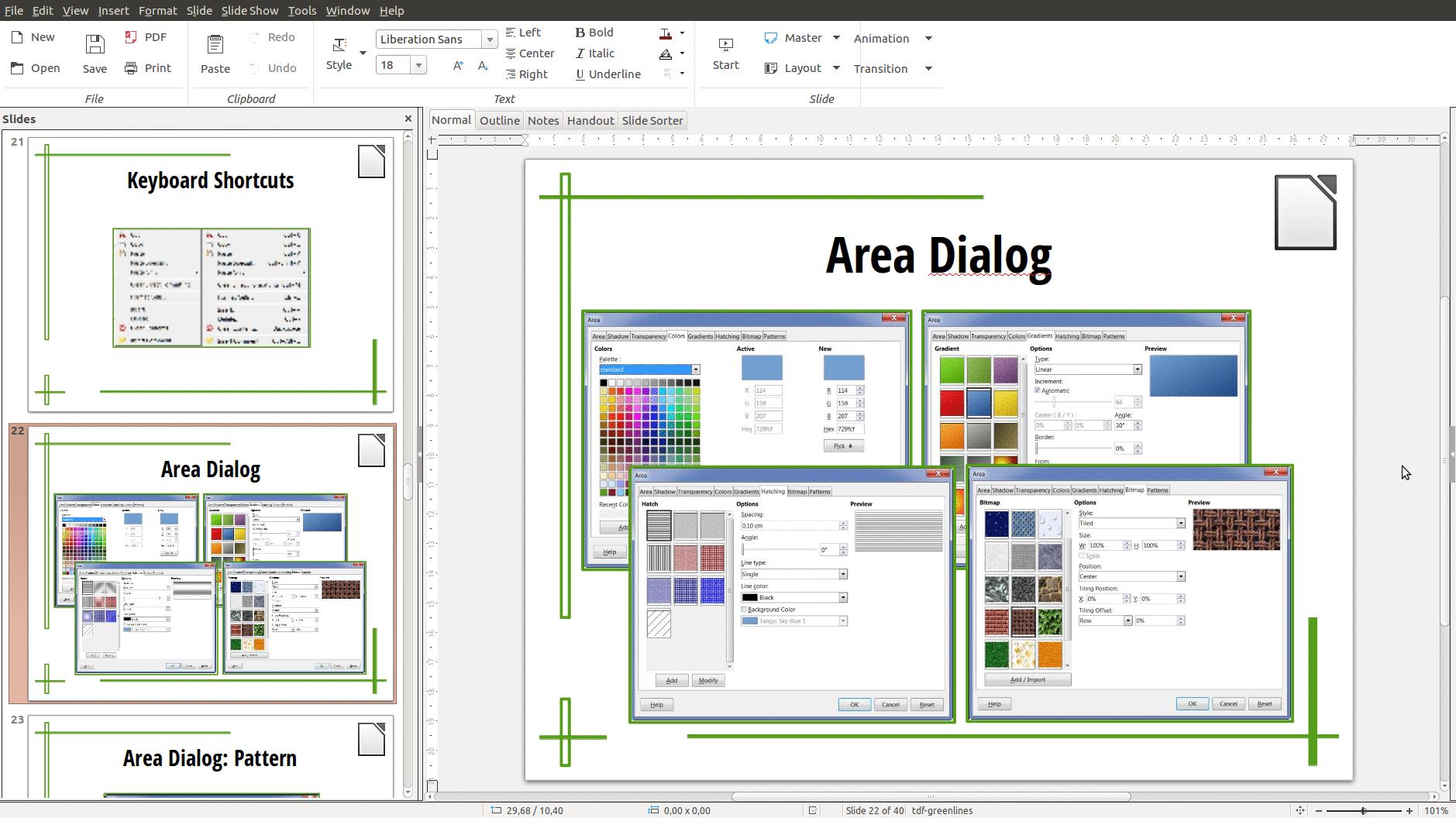Close the Slides panel
This screenshot has height=818, width=1456.
408,119
